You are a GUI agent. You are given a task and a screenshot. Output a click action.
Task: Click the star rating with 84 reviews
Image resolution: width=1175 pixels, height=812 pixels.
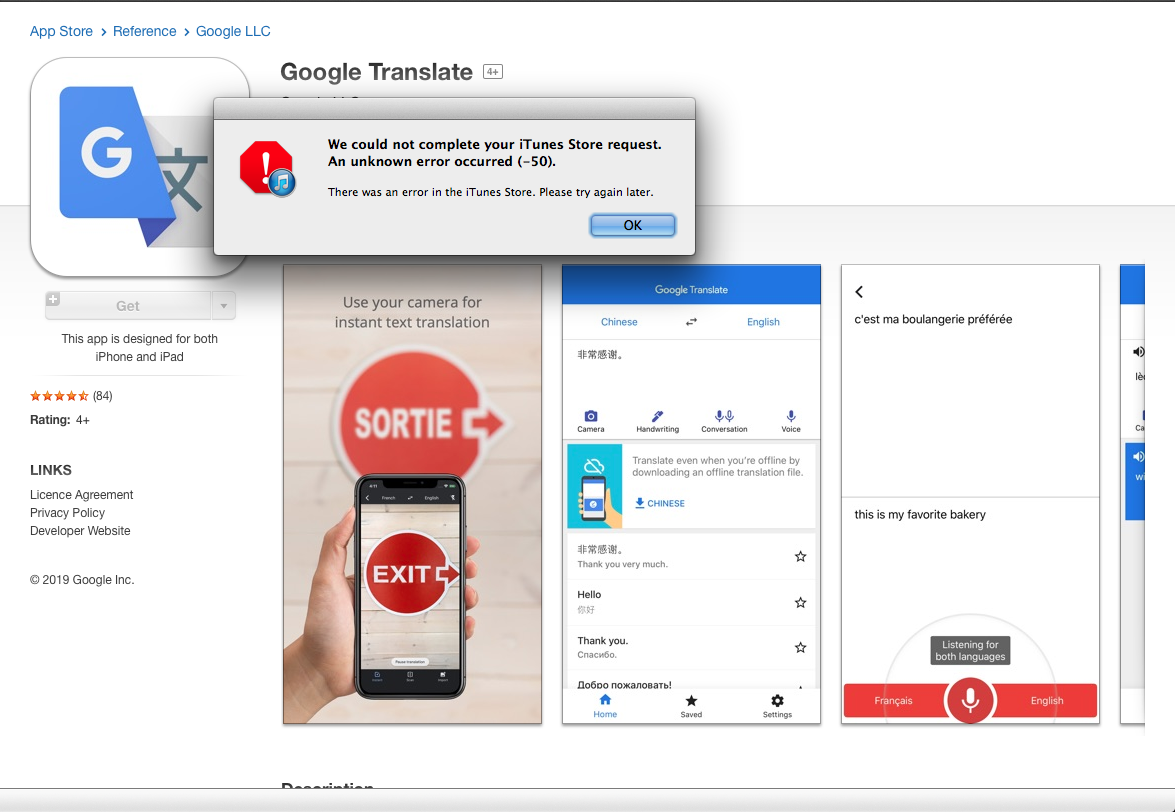[71, 396]
